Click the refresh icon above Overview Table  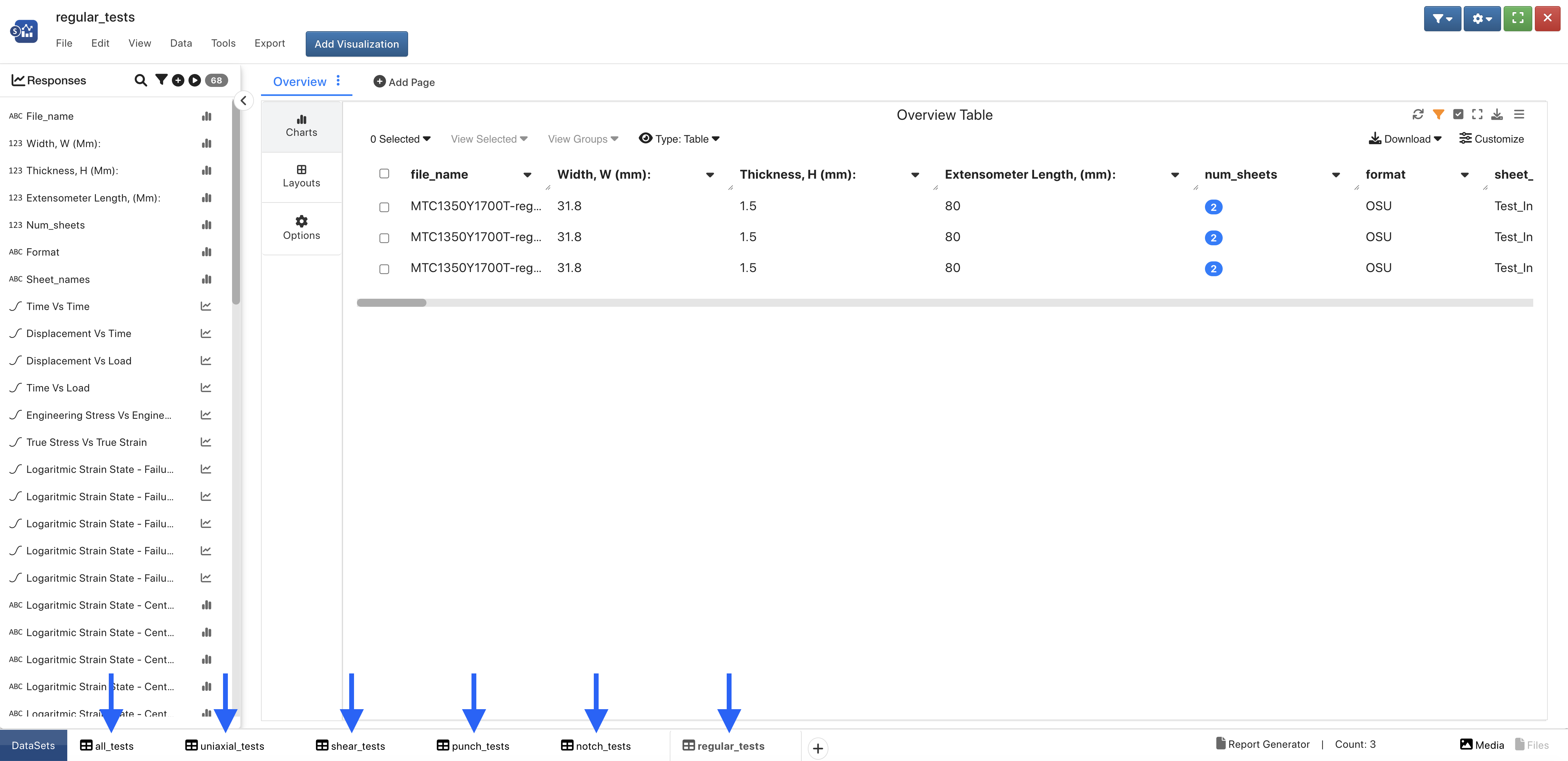pos(1418,115)
